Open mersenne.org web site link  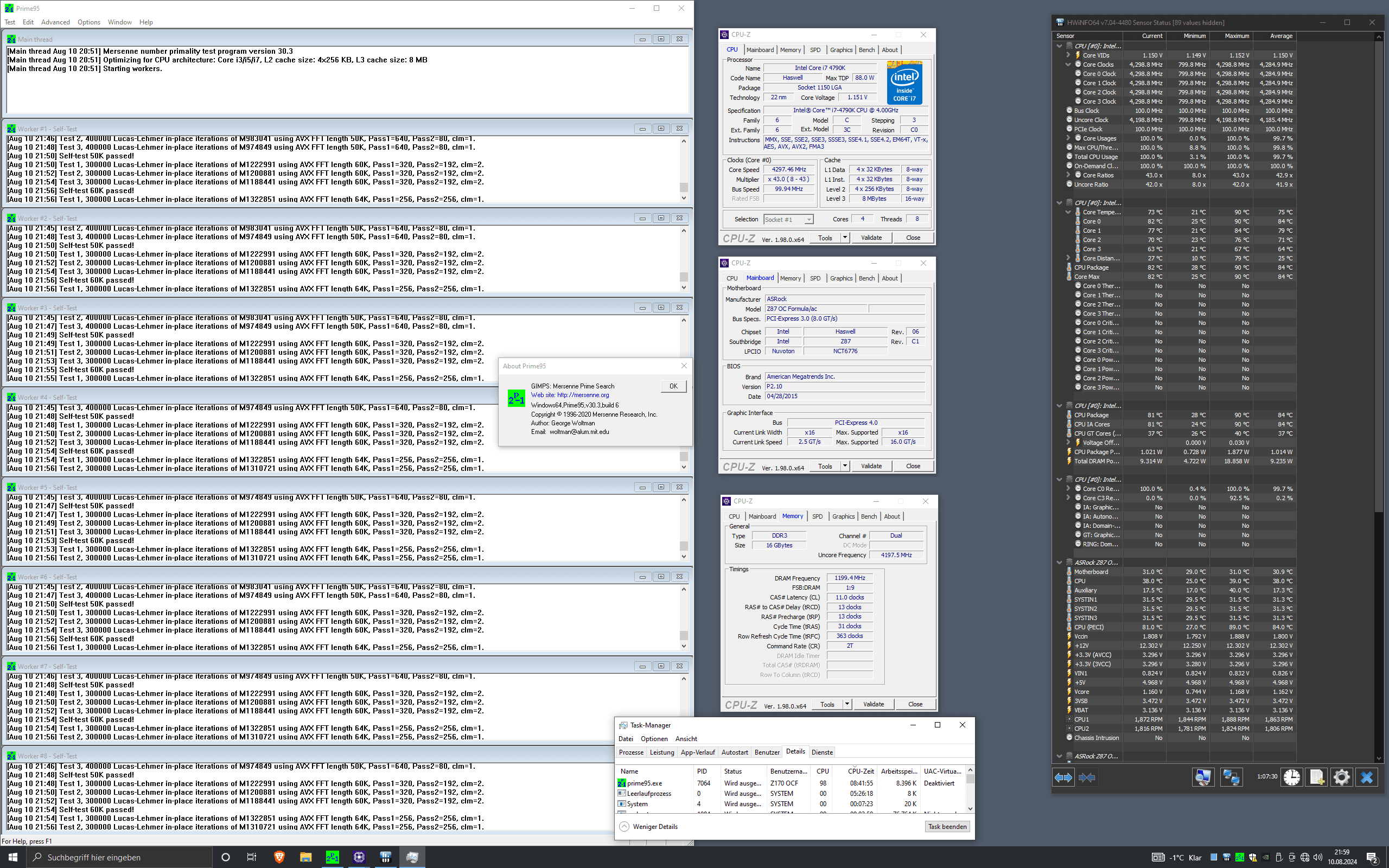coord(583,395)
